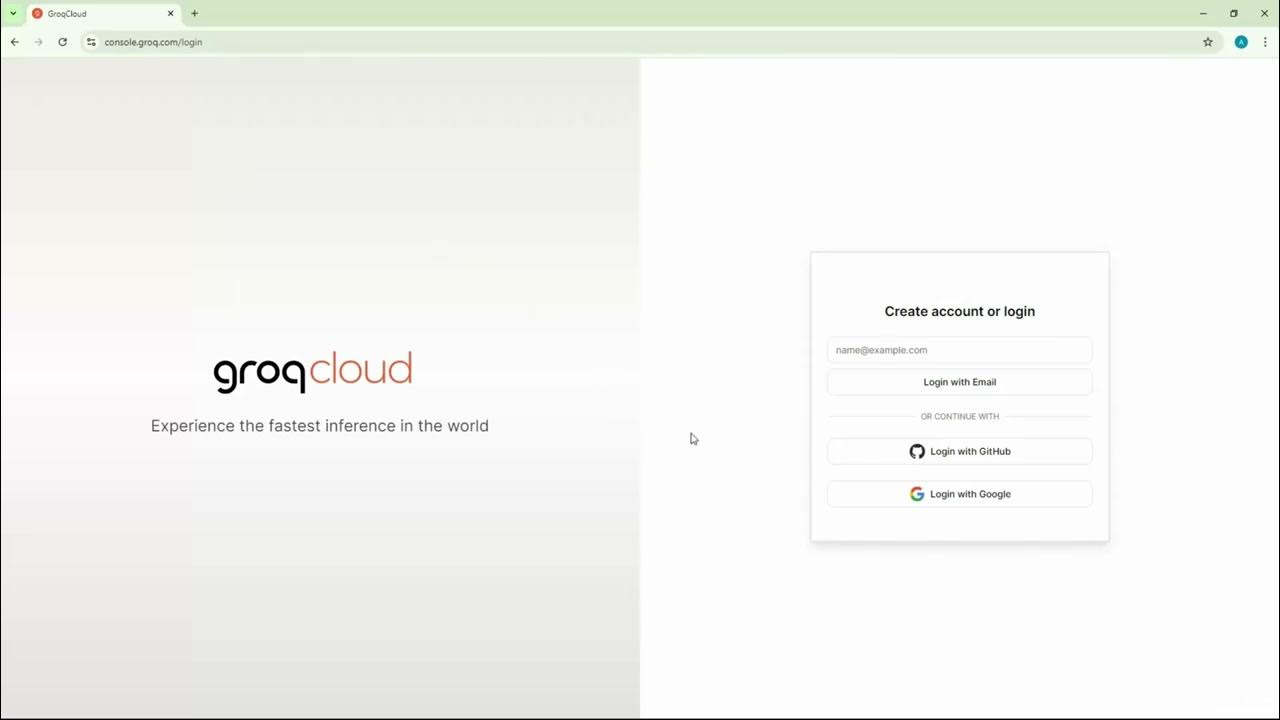Viewport: 1280px width, 720px height.
Task: Bookmark this page with star icon
Action: point(1208,42)
